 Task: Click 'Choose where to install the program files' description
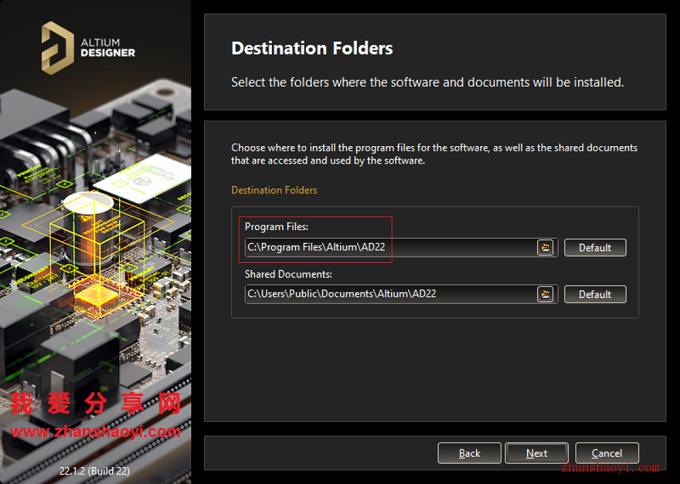[434, 154]
